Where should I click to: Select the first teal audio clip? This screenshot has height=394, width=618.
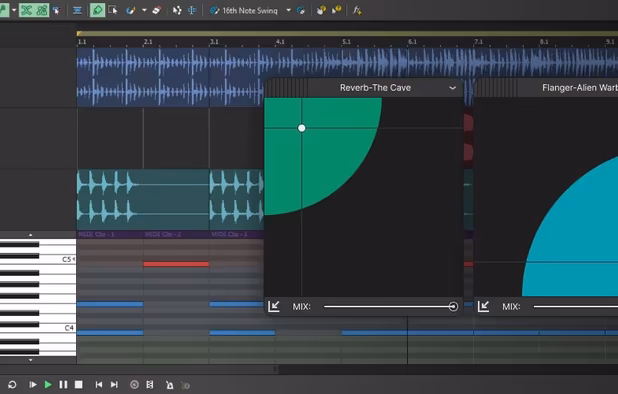coord(143,199)
